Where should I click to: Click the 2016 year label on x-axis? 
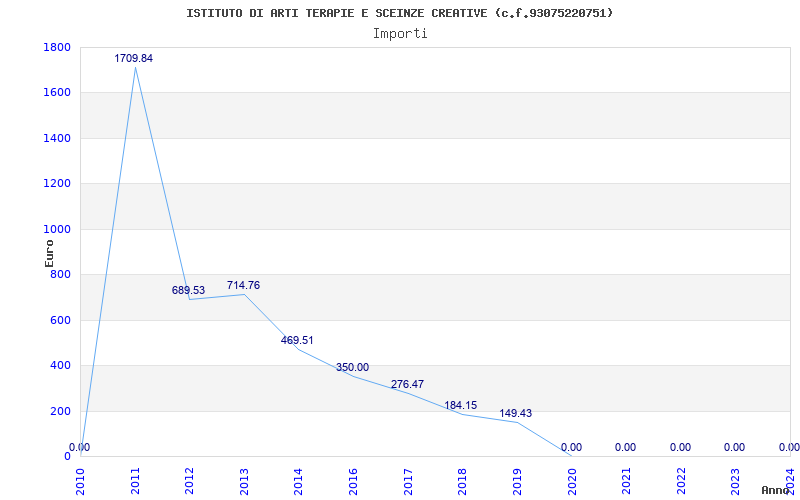pyautogui.click(x=354, y=481)
